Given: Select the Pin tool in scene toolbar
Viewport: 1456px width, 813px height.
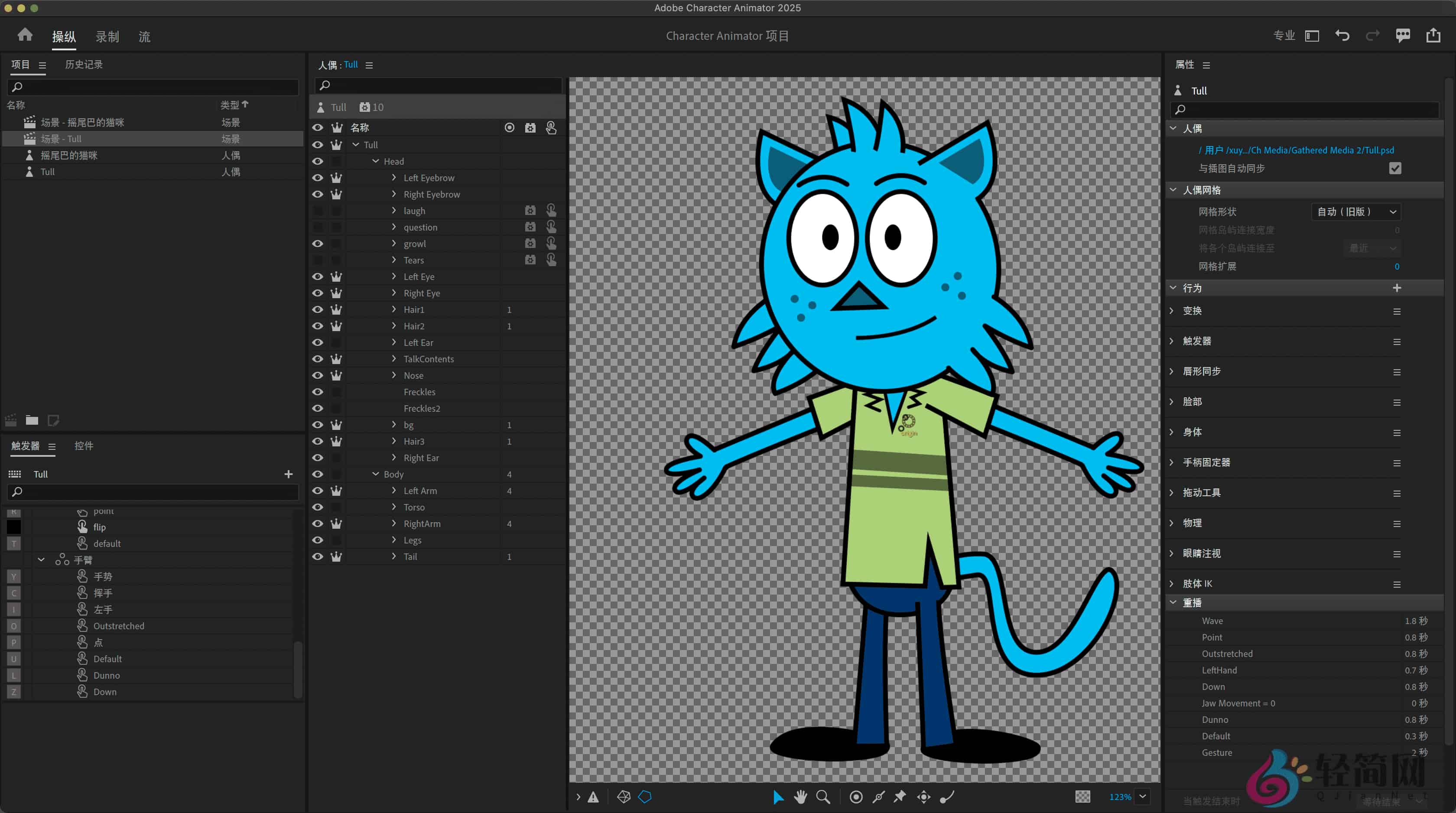Looking at the screenshot, I should pyautogui.click(x=900, y=797).
